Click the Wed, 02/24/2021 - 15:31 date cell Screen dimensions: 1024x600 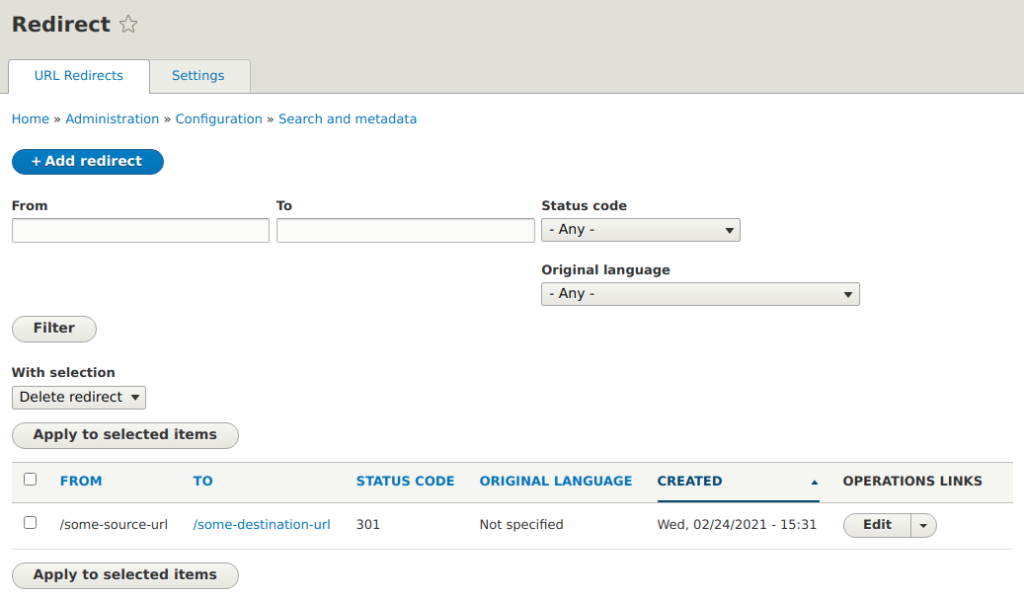click(x=737, y=525)
